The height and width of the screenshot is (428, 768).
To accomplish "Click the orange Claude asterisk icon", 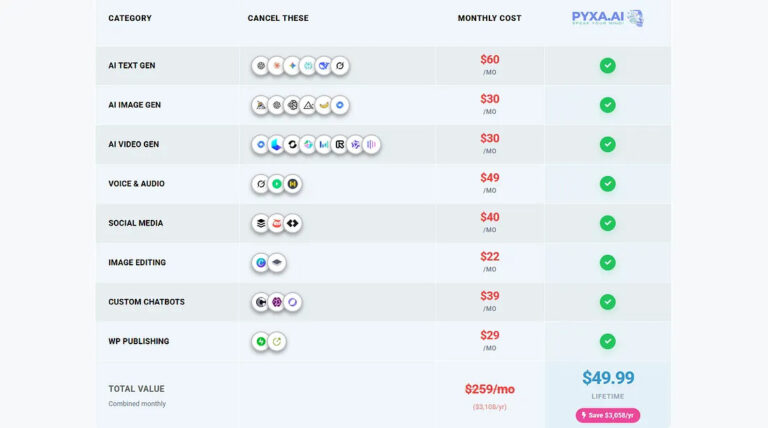I will click(x=276, y=66).
